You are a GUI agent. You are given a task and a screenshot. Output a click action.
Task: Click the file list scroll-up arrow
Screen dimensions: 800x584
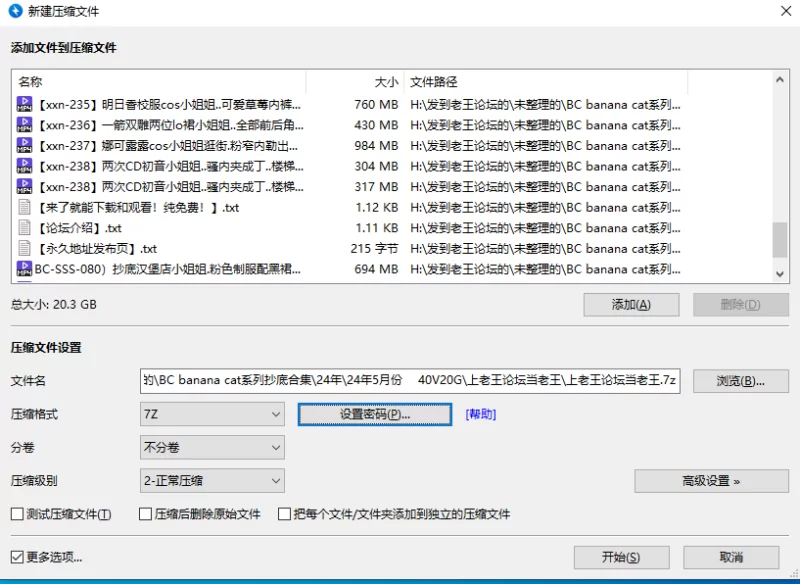pyautogui.click(x=780, y=79)
